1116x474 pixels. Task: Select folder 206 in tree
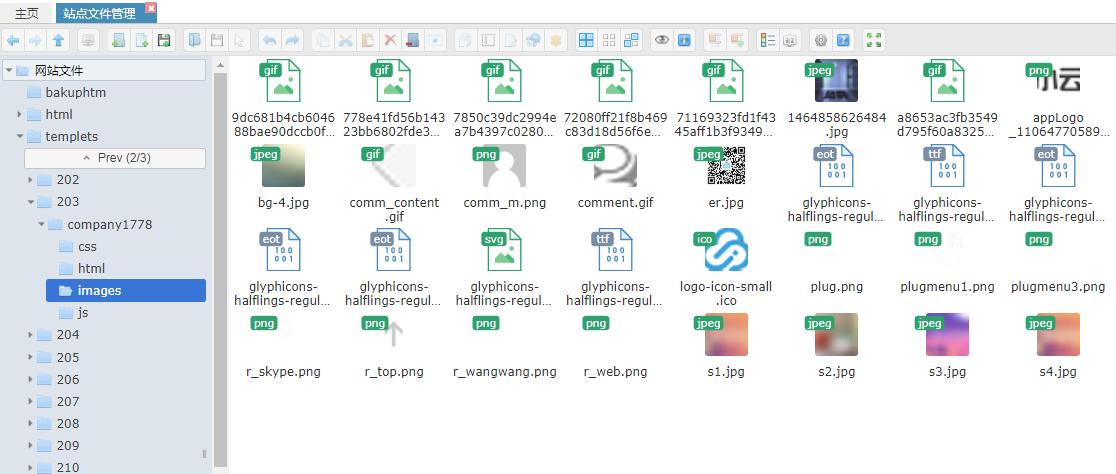[x=68, y=379]
